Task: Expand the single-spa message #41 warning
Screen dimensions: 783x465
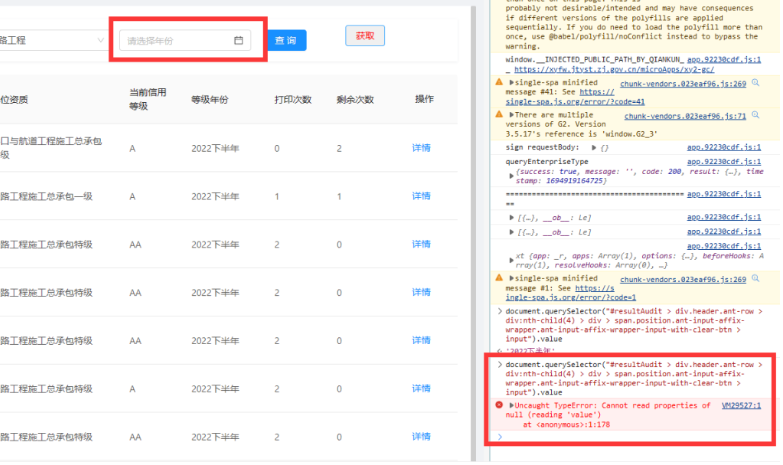Action: 511,82
